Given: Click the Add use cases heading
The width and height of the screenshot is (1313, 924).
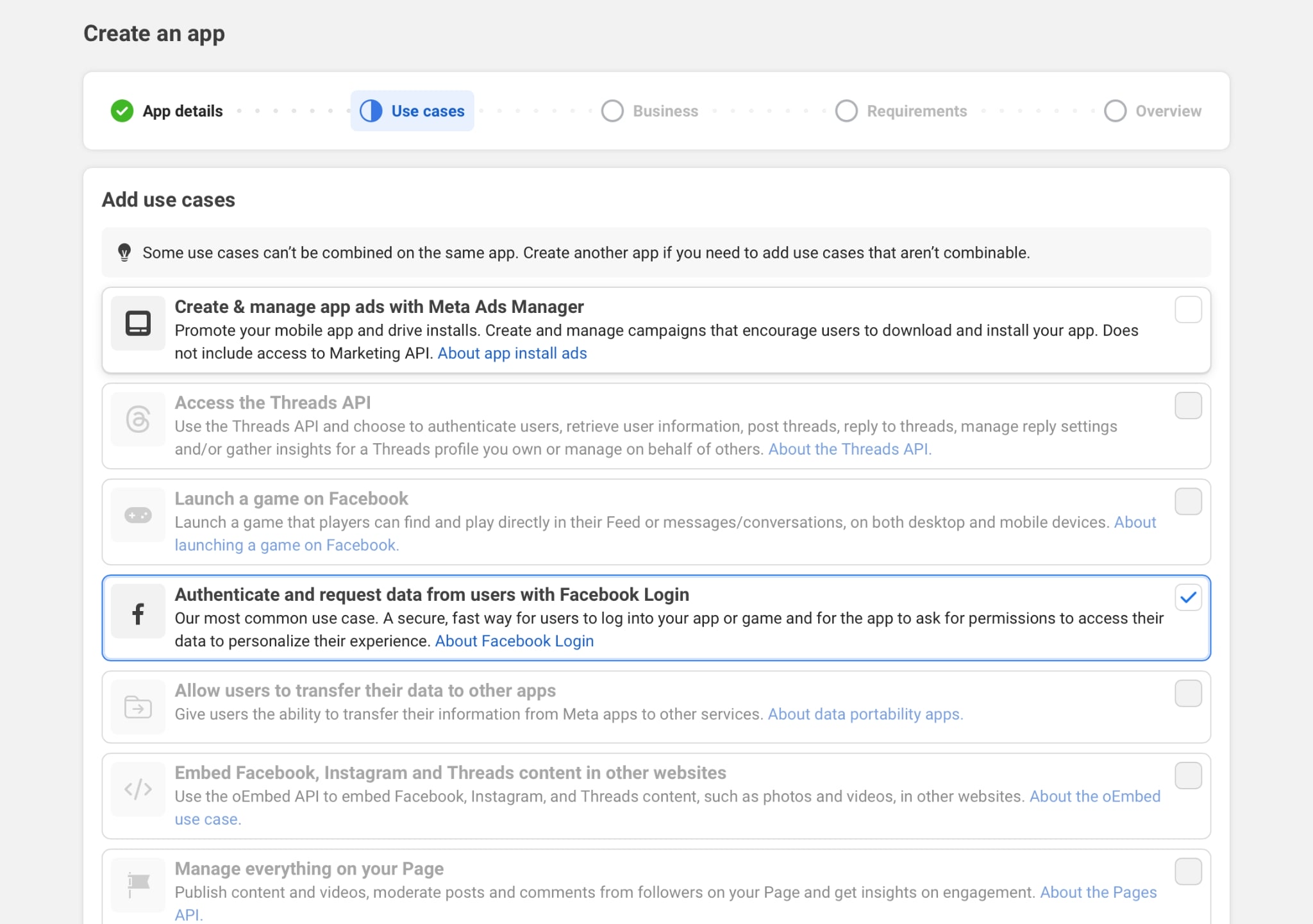Looking at the screenshot, I should (169, 199).
